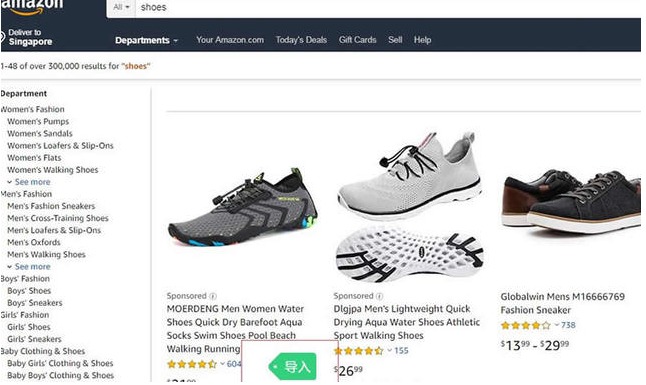646x385 pixels.
Task: Select Women's Sandals department filter
Action: pyautogui.click(x=40, y=134)
